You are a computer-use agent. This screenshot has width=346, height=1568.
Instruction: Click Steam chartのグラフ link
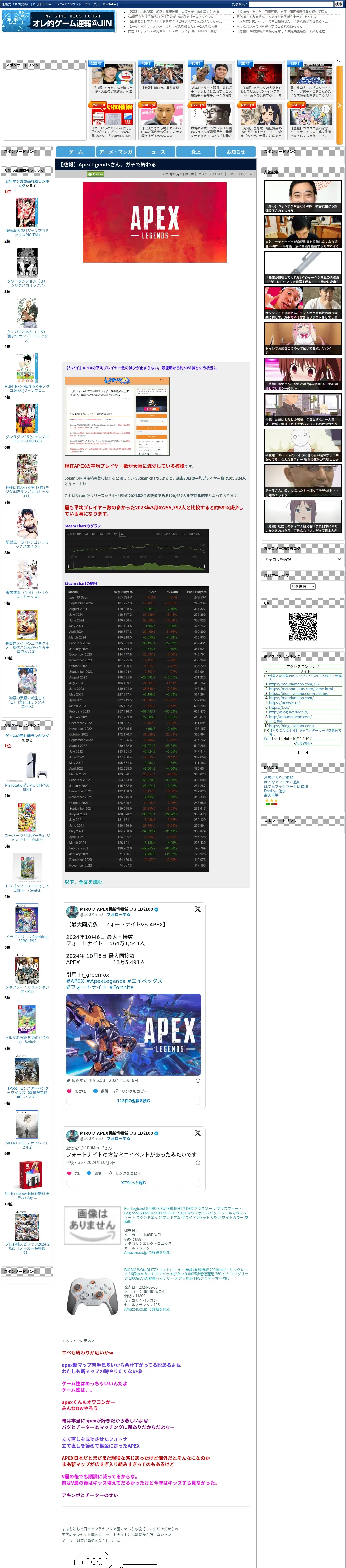83,526
